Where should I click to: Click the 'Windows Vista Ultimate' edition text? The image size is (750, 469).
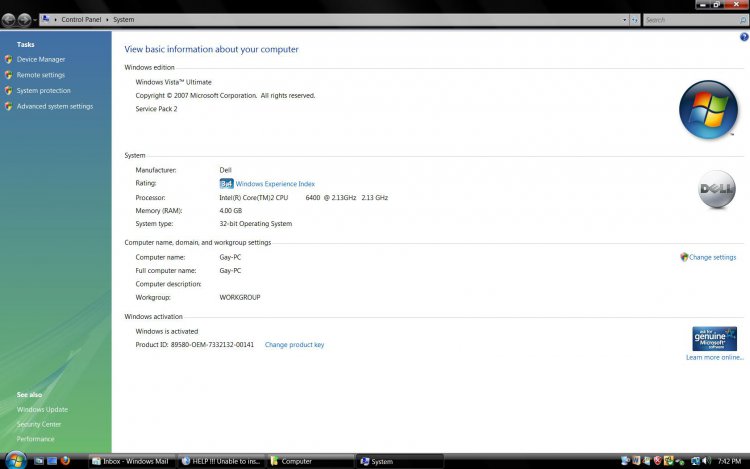[x=173, y=82]
